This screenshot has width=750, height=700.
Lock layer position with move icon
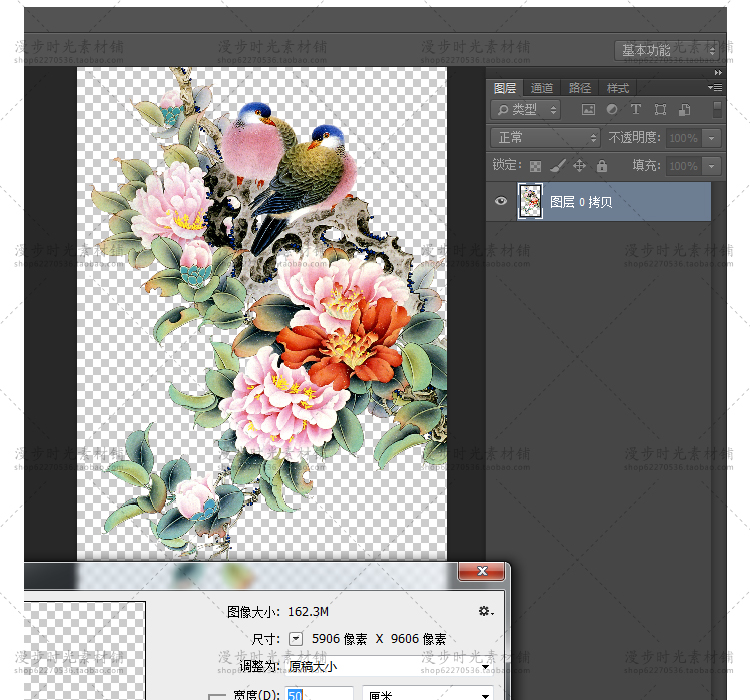pyautogui.click(x=579, y=166)
